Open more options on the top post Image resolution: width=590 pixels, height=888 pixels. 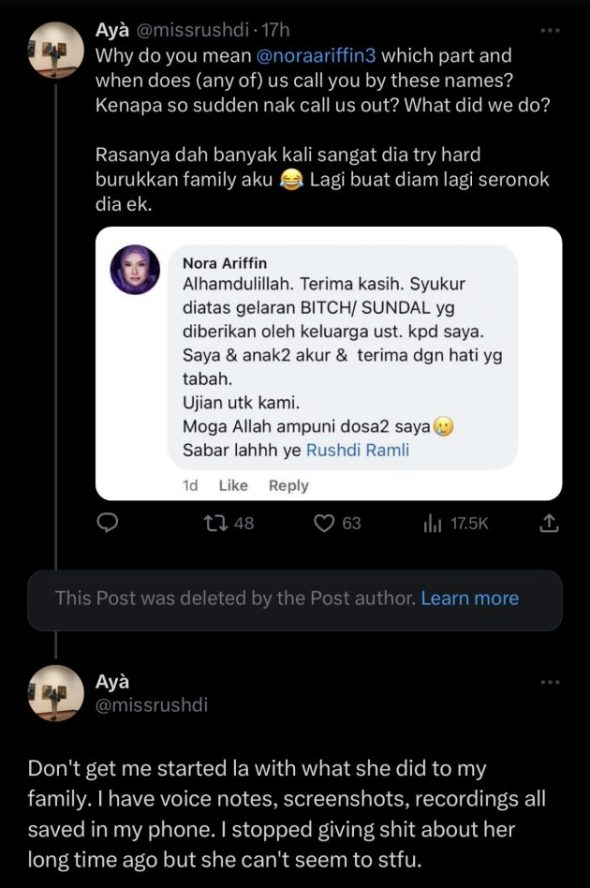pos(550,31)
